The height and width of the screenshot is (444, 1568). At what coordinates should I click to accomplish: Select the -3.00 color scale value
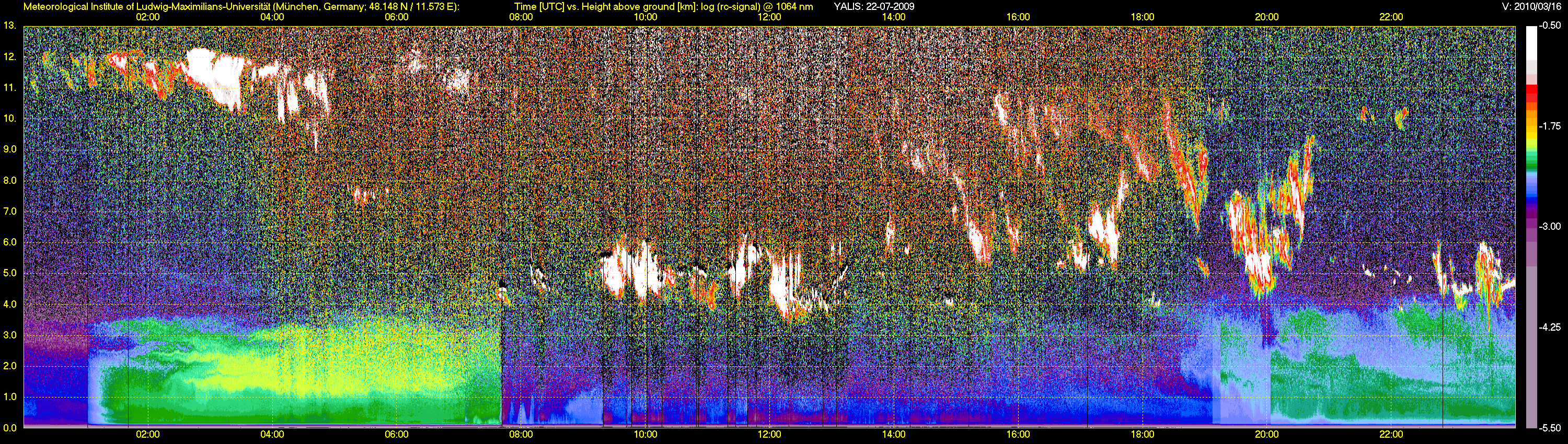[1550, 226]
